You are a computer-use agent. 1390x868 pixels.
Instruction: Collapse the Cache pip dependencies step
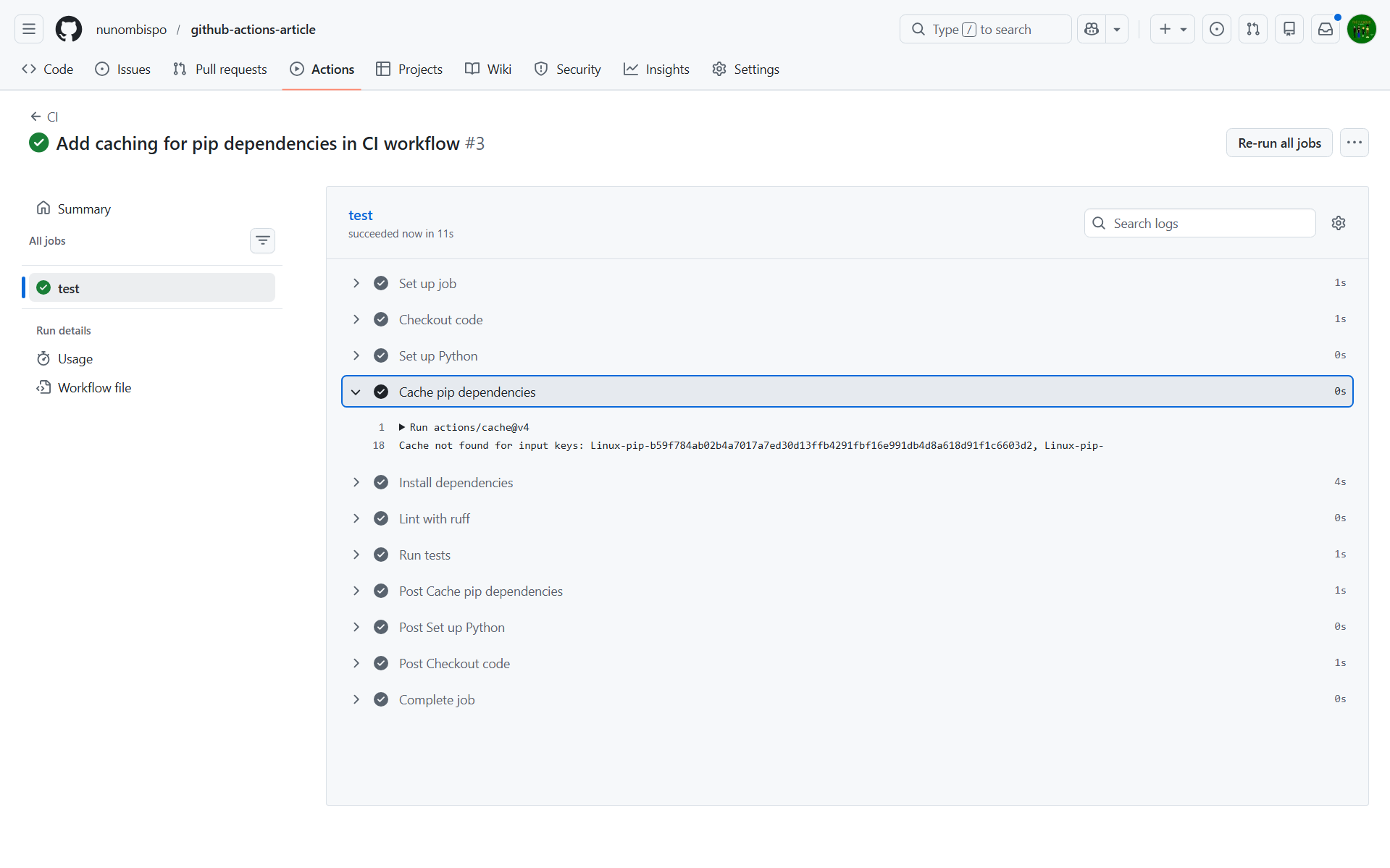[x=356, y=392]
